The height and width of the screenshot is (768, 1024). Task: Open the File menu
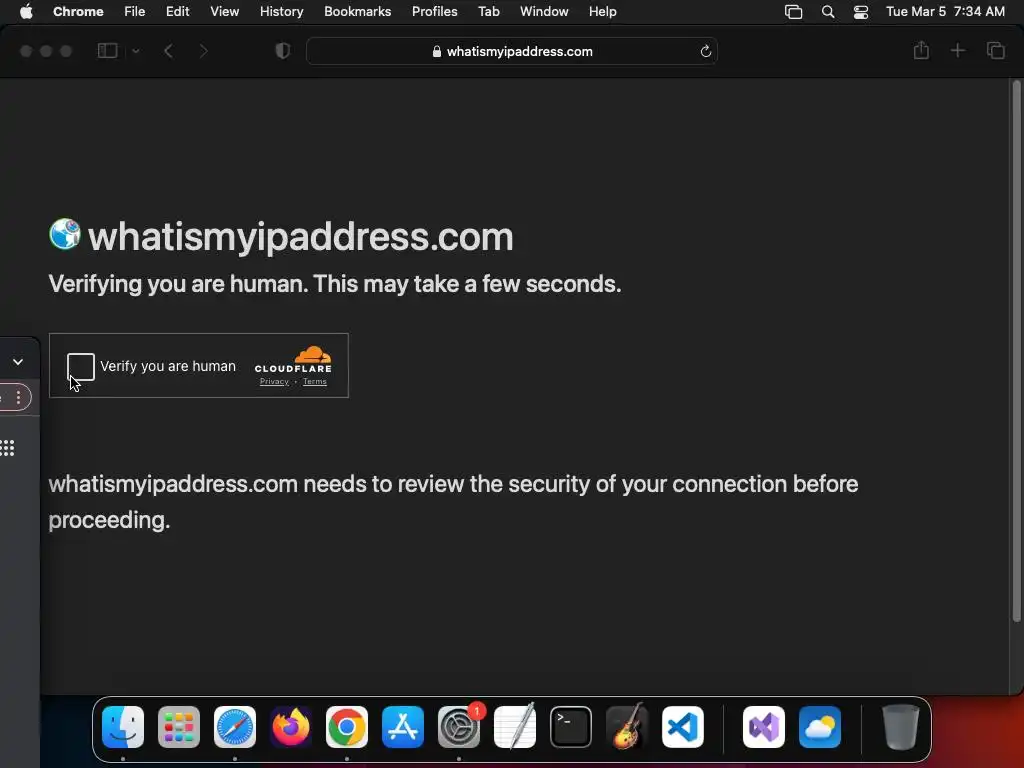click(135, 12)
